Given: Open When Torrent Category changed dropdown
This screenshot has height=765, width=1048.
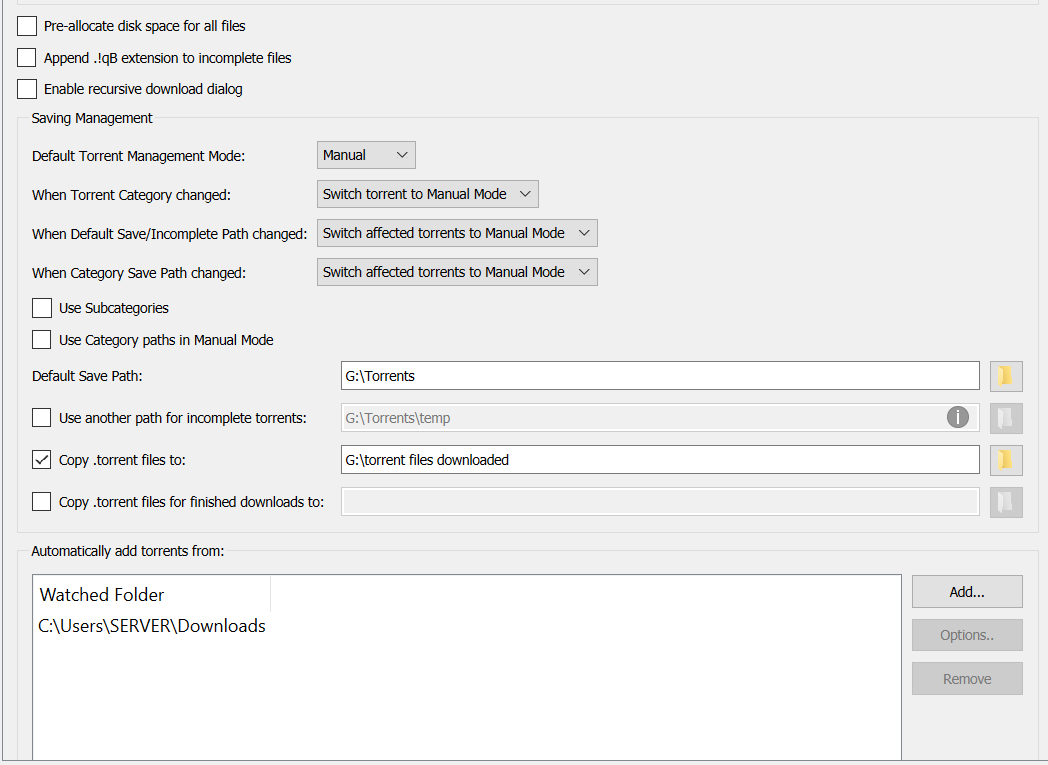Looking at the screenshot, I should pyautogui.click(x=428, y=194).
